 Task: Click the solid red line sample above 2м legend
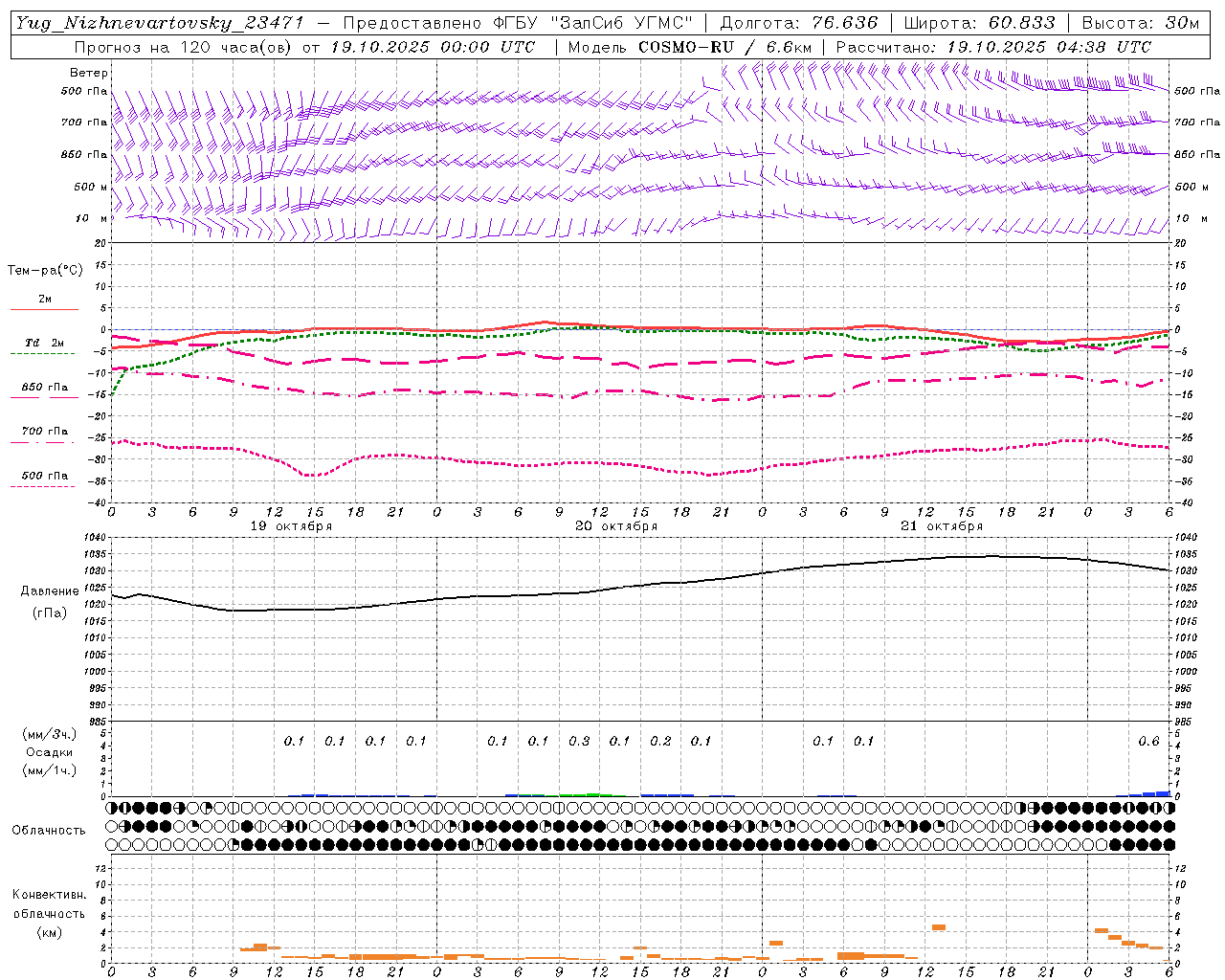pyautogui.click(x=44, y=310)
